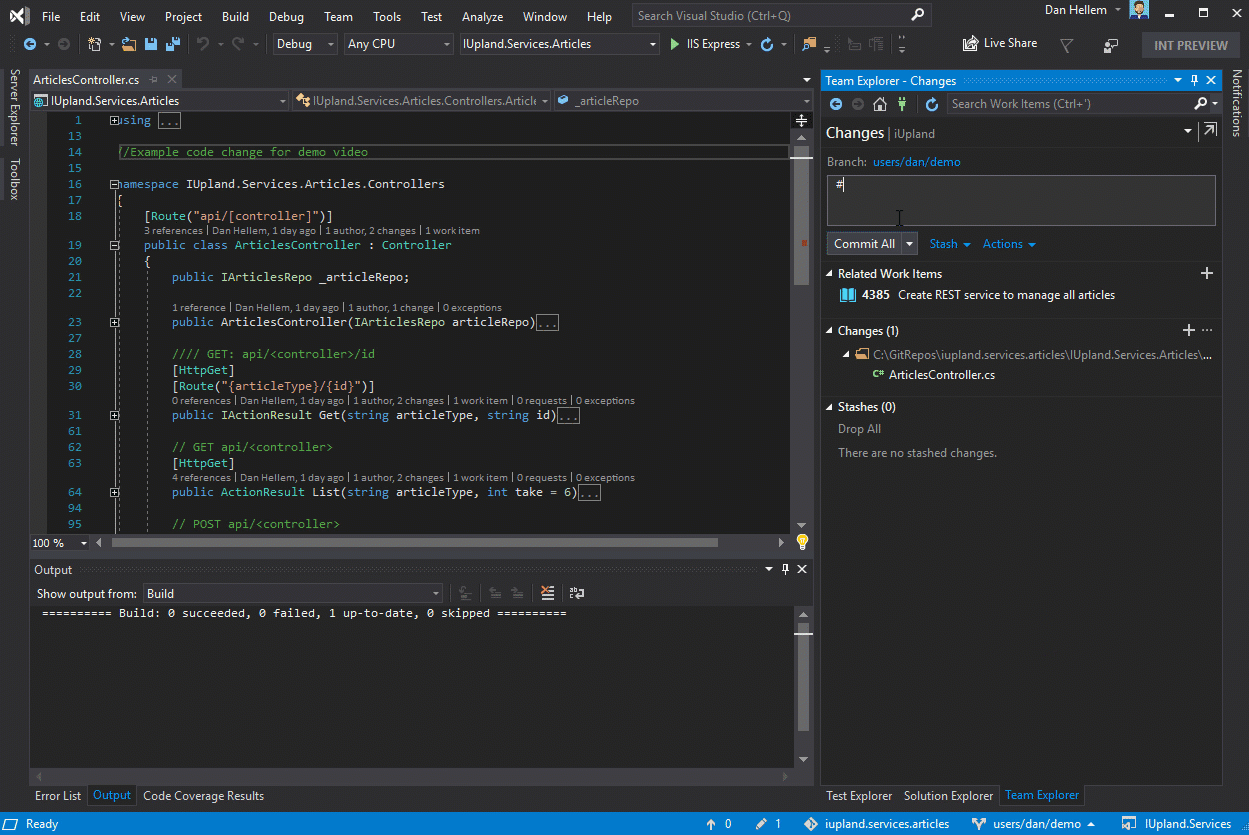Open the Analyze menu

pyautogui.click(x=483, y=17)
